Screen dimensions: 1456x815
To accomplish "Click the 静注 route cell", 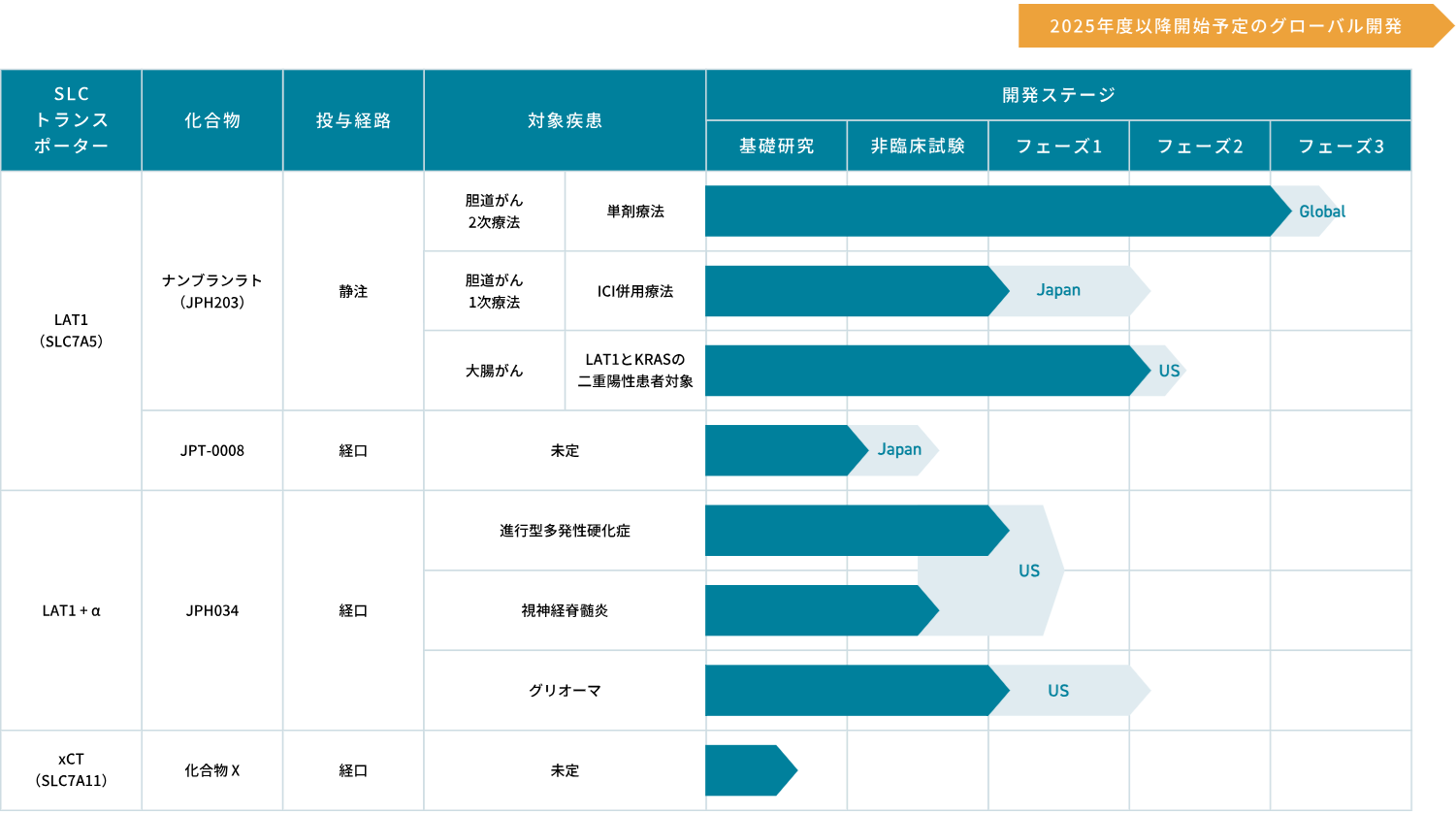I will tap(353, 291).
